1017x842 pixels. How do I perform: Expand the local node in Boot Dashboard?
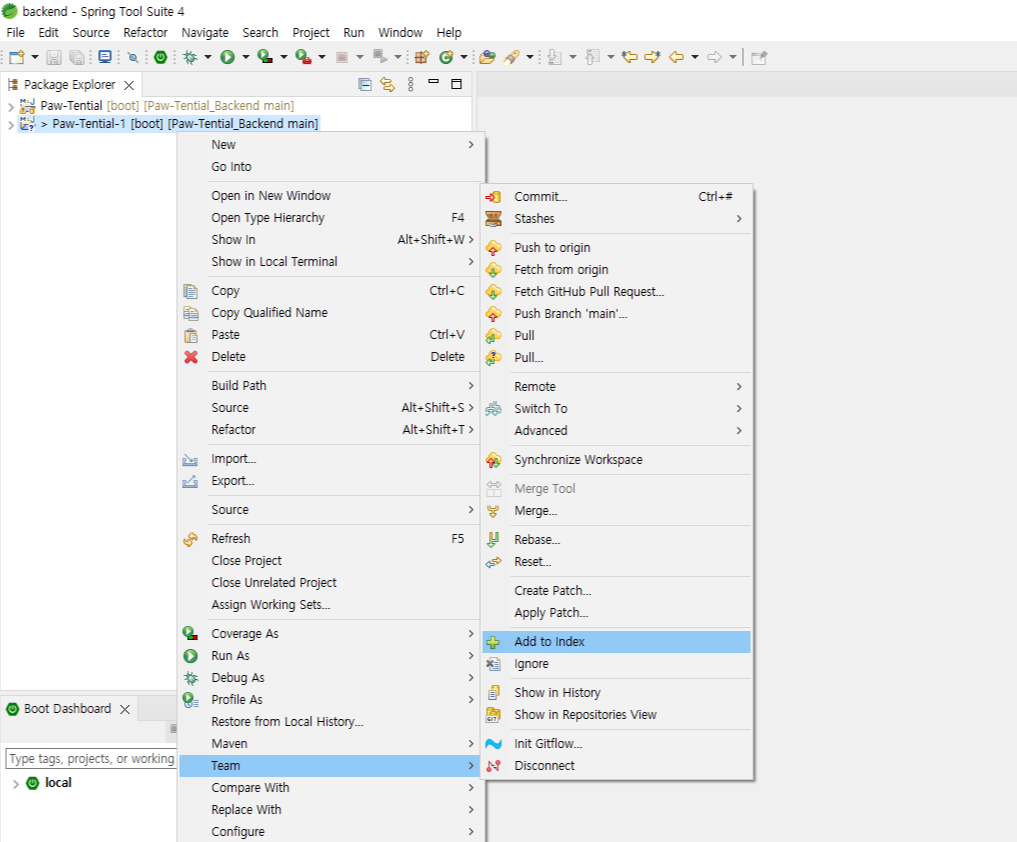(x=16, y=784)
